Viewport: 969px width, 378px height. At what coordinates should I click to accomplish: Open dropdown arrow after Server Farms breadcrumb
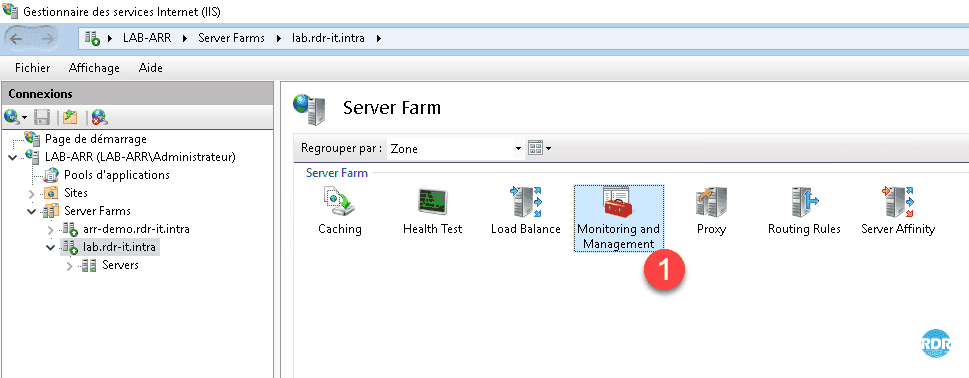click(x=278, y=38)
